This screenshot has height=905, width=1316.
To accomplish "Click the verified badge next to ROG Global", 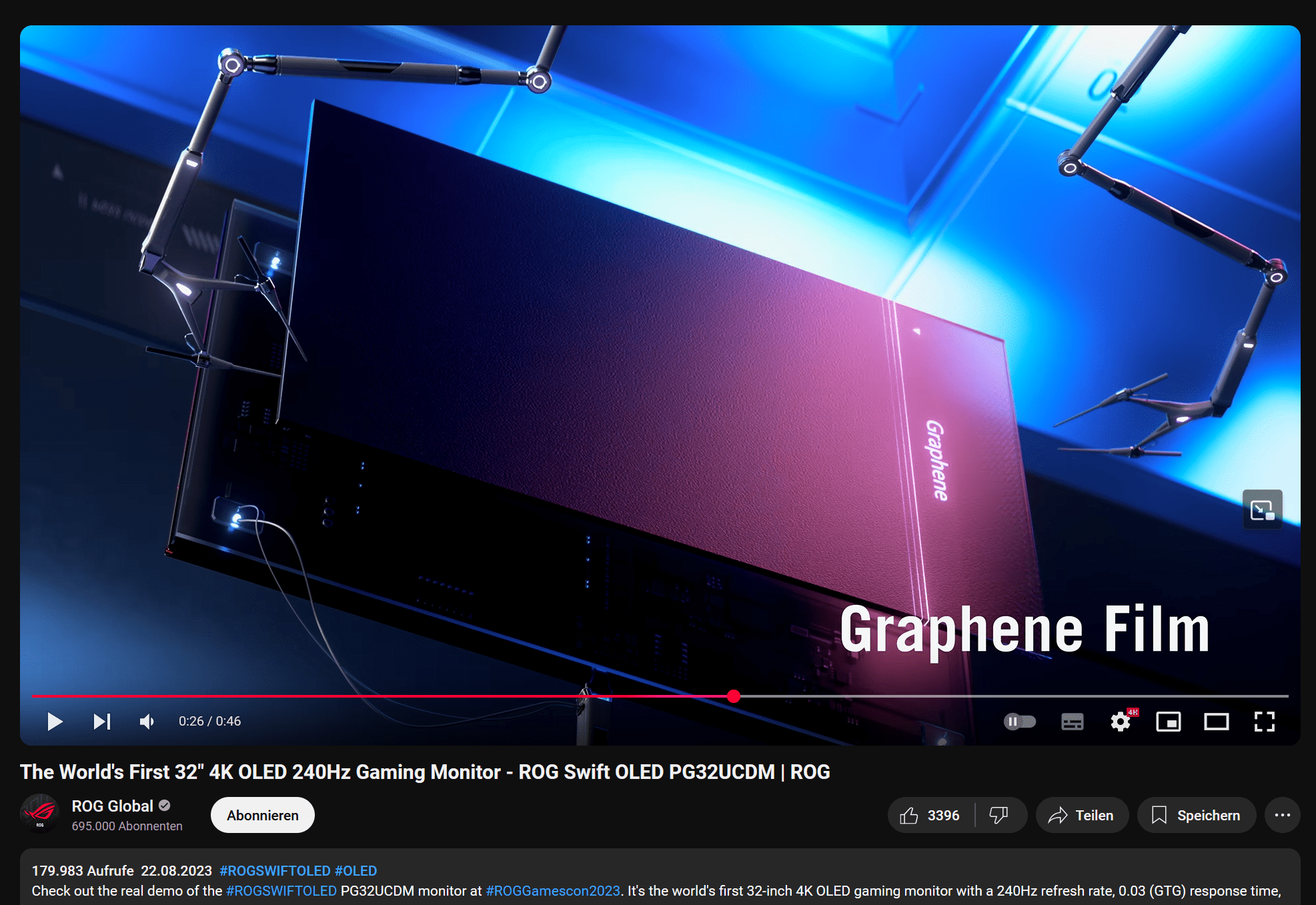I will (165, 806).
